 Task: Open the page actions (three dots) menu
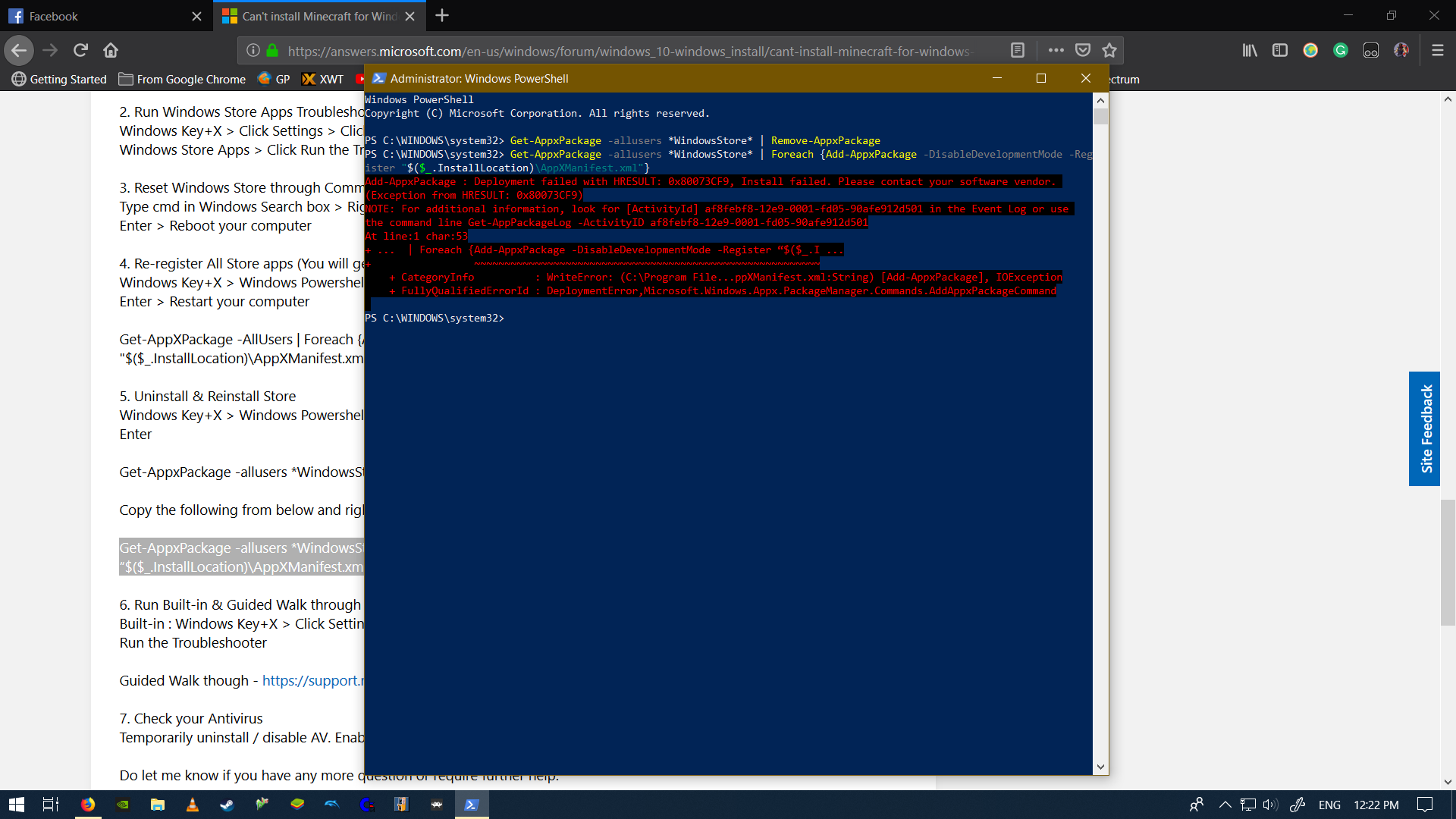(x=1056, y=50)
